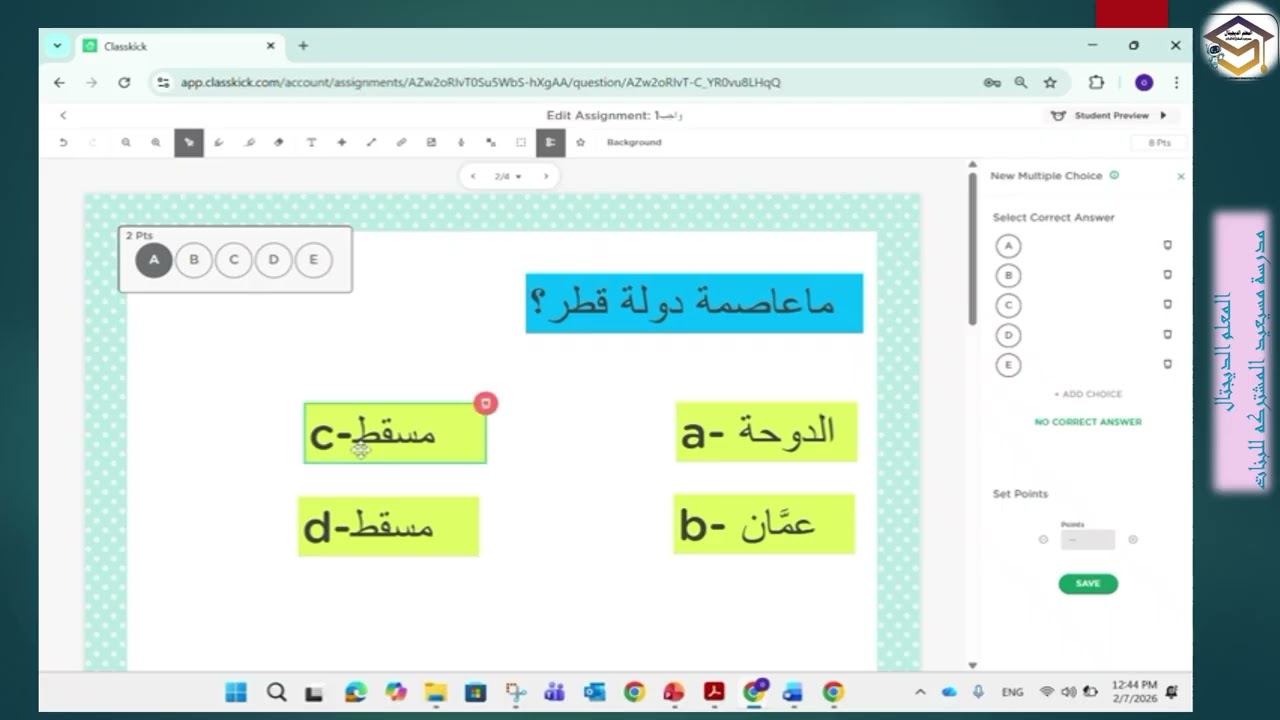
Task: Select NO CORRECT ANSWER option
Action: click(1088, 422)
